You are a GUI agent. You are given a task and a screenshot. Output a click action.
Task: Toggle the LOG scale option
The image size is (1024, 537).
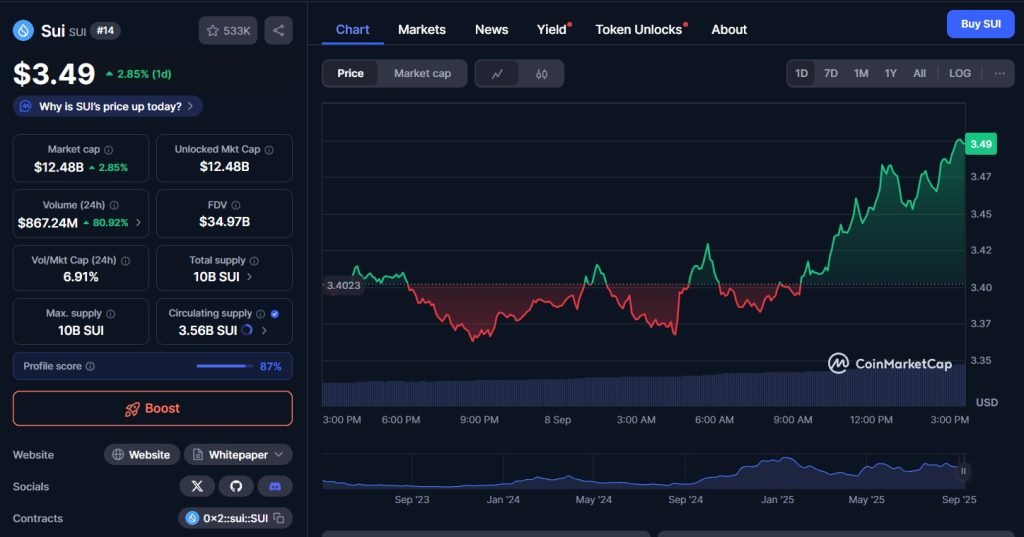(x=960, y=73)
